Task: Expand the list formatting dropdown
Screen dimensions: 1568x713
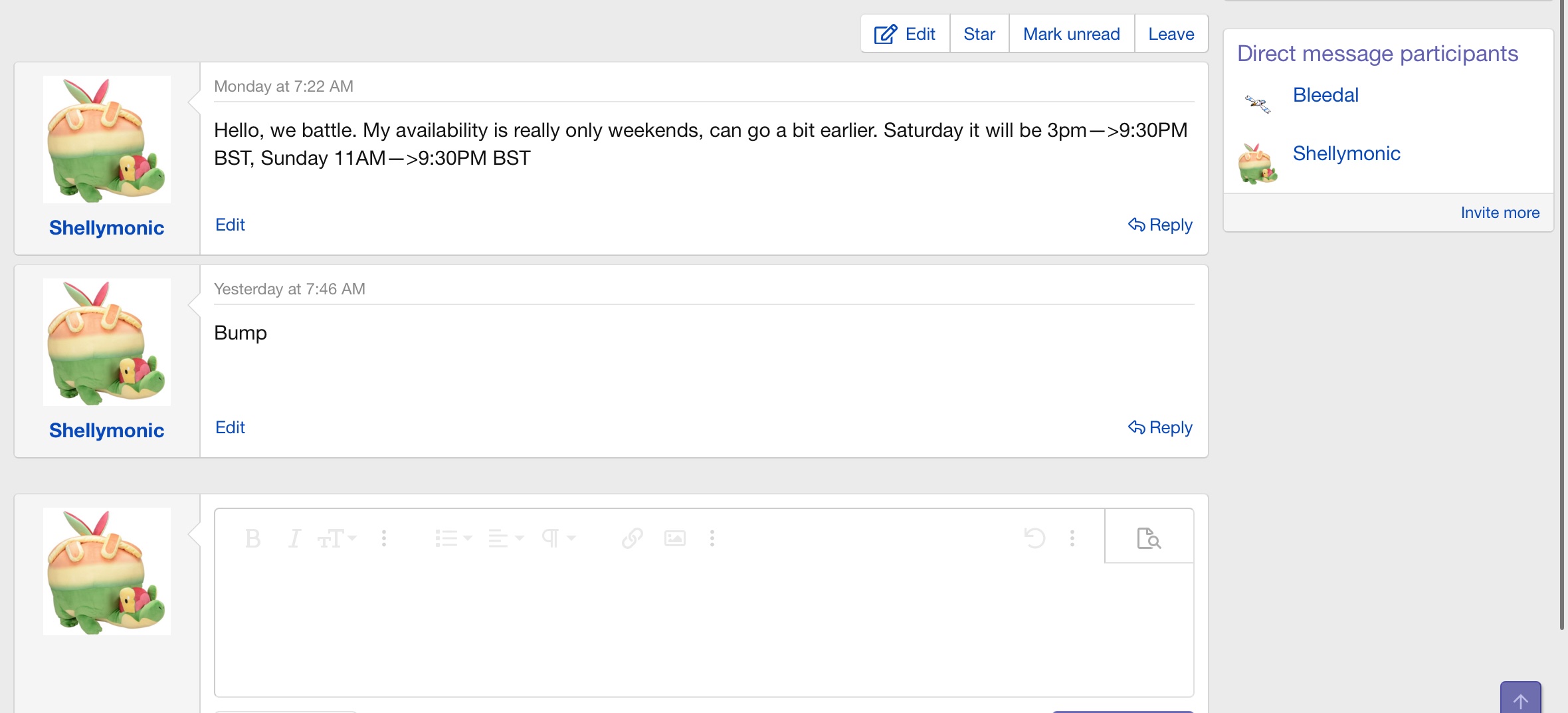Action: click(453, 538)
